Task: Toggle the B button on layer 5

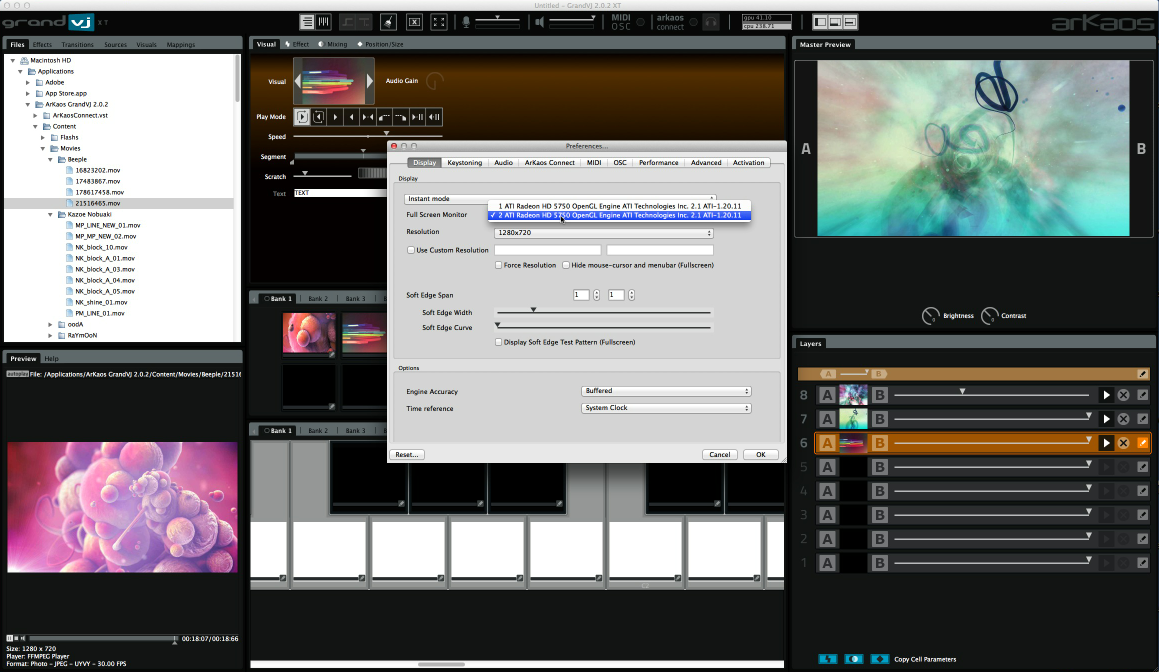Action: point(880,467)
